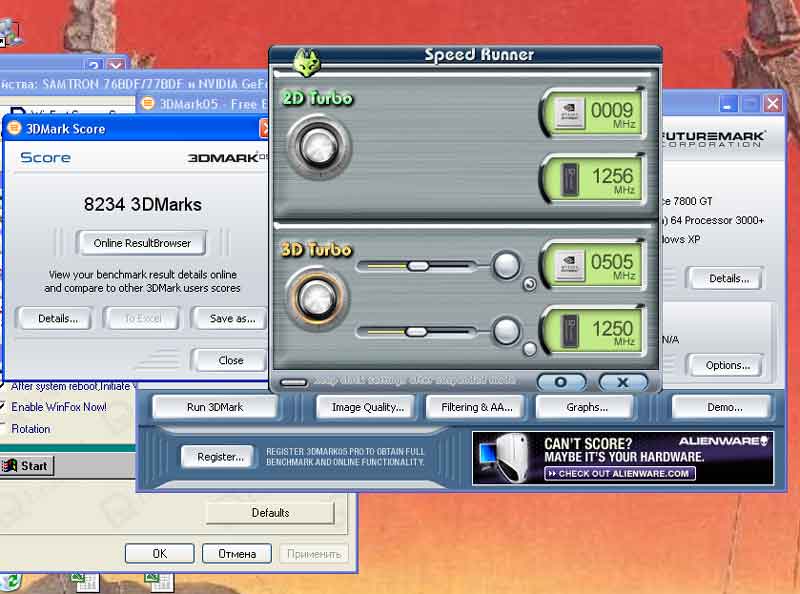Click the Применить button
The width and height of the screenshot is (800, 594).
(x=314, y=554)
